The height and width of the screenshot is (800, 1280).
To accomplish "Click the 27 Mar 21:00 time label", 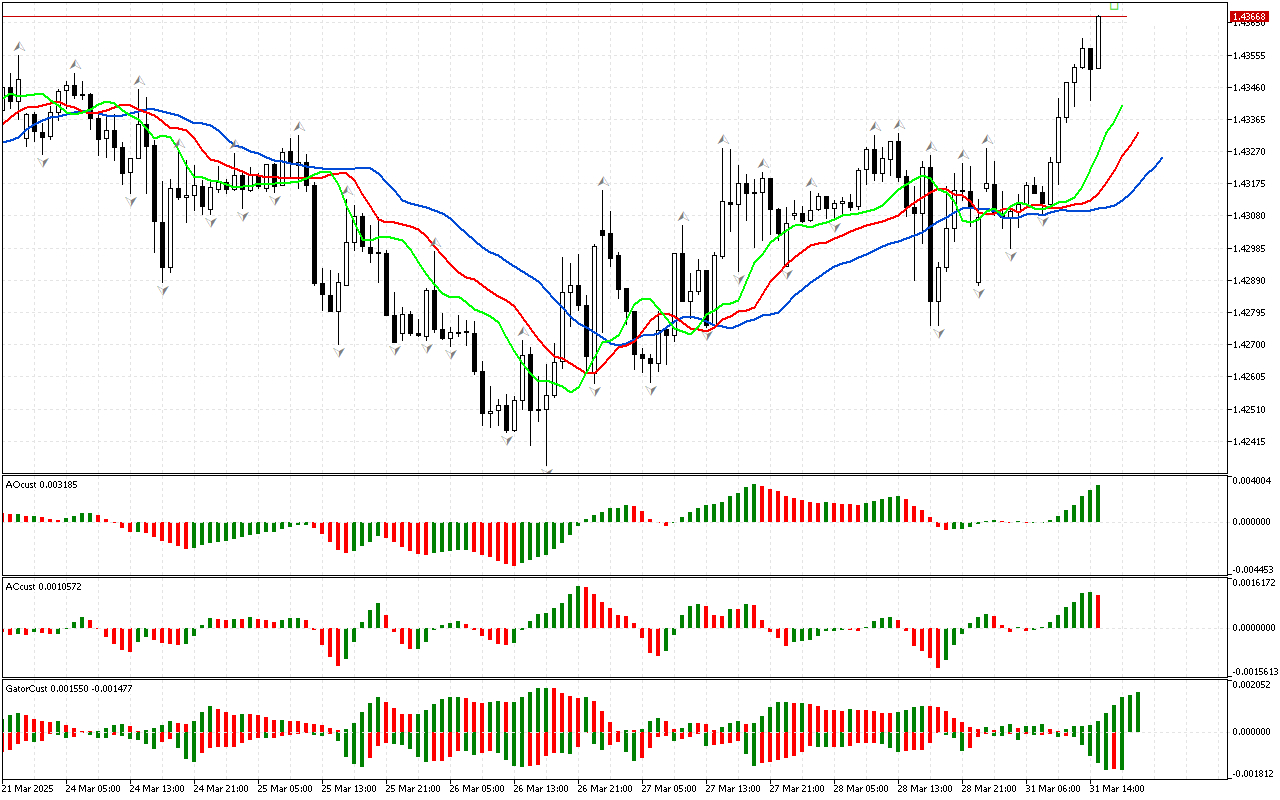I will [797, 788].
